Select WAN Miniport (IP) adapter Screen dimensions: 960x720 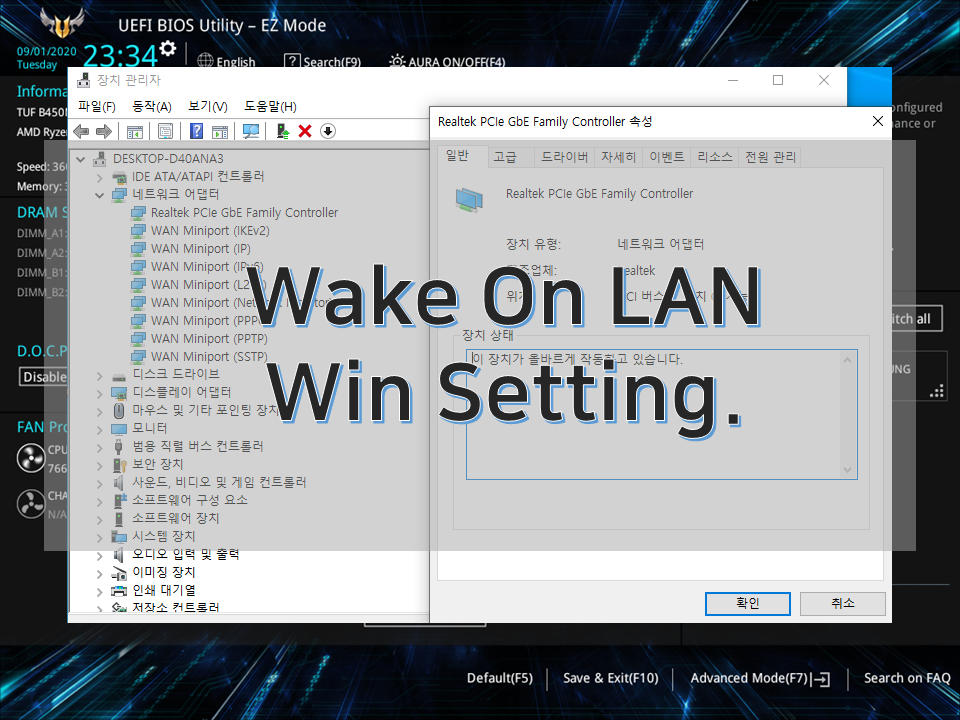click(x=201, y=249)
